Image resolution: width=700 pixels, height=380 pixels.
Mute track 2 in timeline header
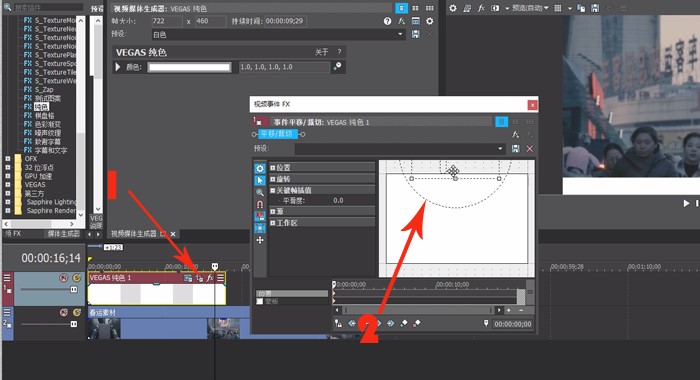point(64,312)
